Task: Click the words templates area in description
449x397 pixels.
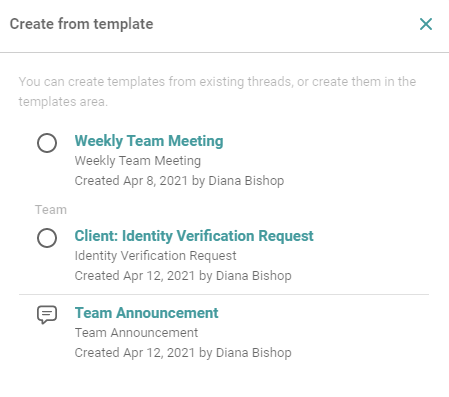Action: (x=63, y=101)
